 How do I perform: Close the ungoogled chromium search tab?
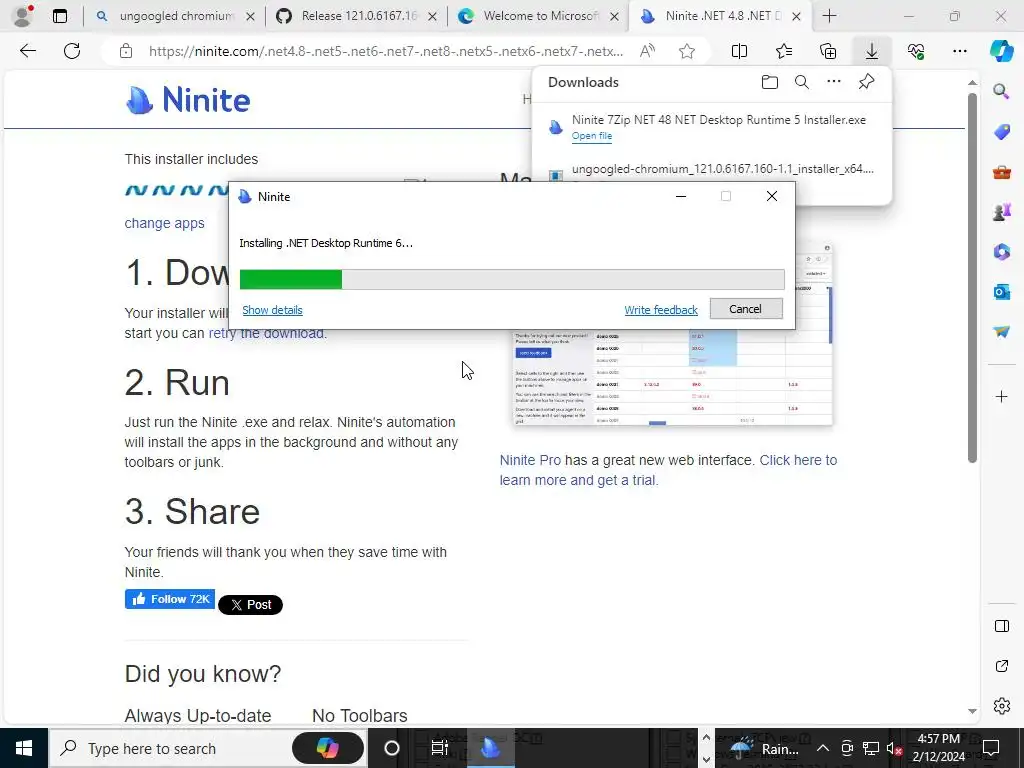click(x=250, y=17)
